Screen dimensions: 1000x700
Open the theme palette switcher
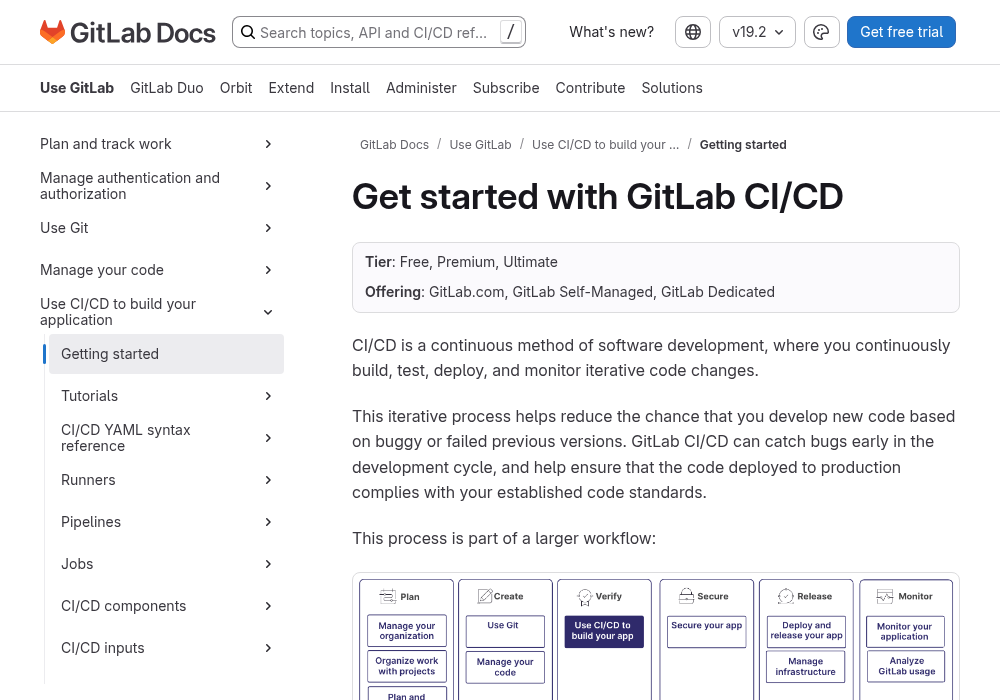click(x=821, y=32)
